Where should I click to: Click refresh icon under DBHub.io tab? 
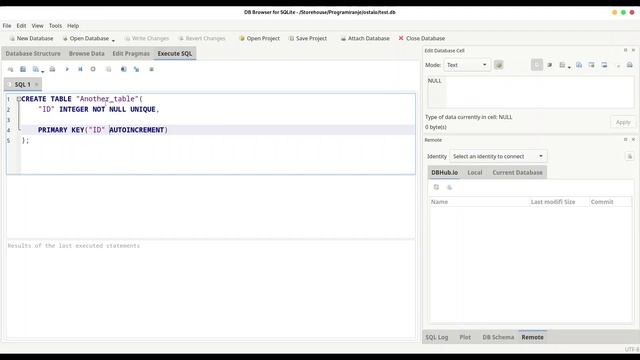436,187
